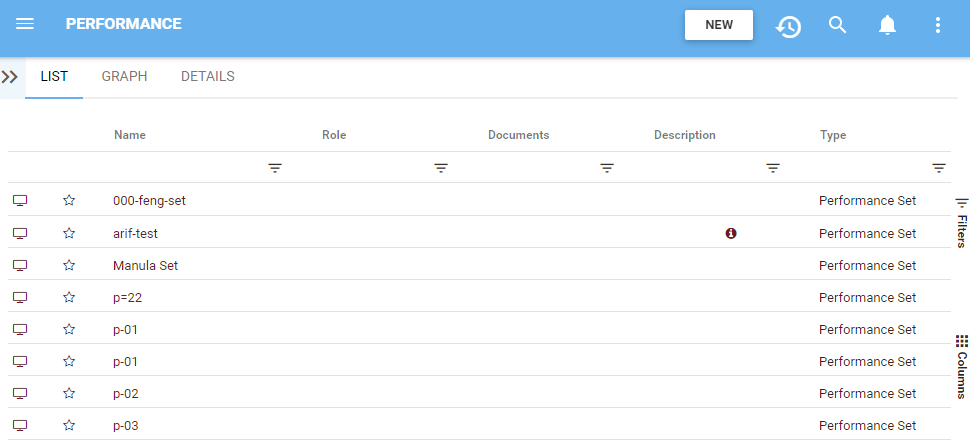Open the Role column filter icon

pos(441,168)
